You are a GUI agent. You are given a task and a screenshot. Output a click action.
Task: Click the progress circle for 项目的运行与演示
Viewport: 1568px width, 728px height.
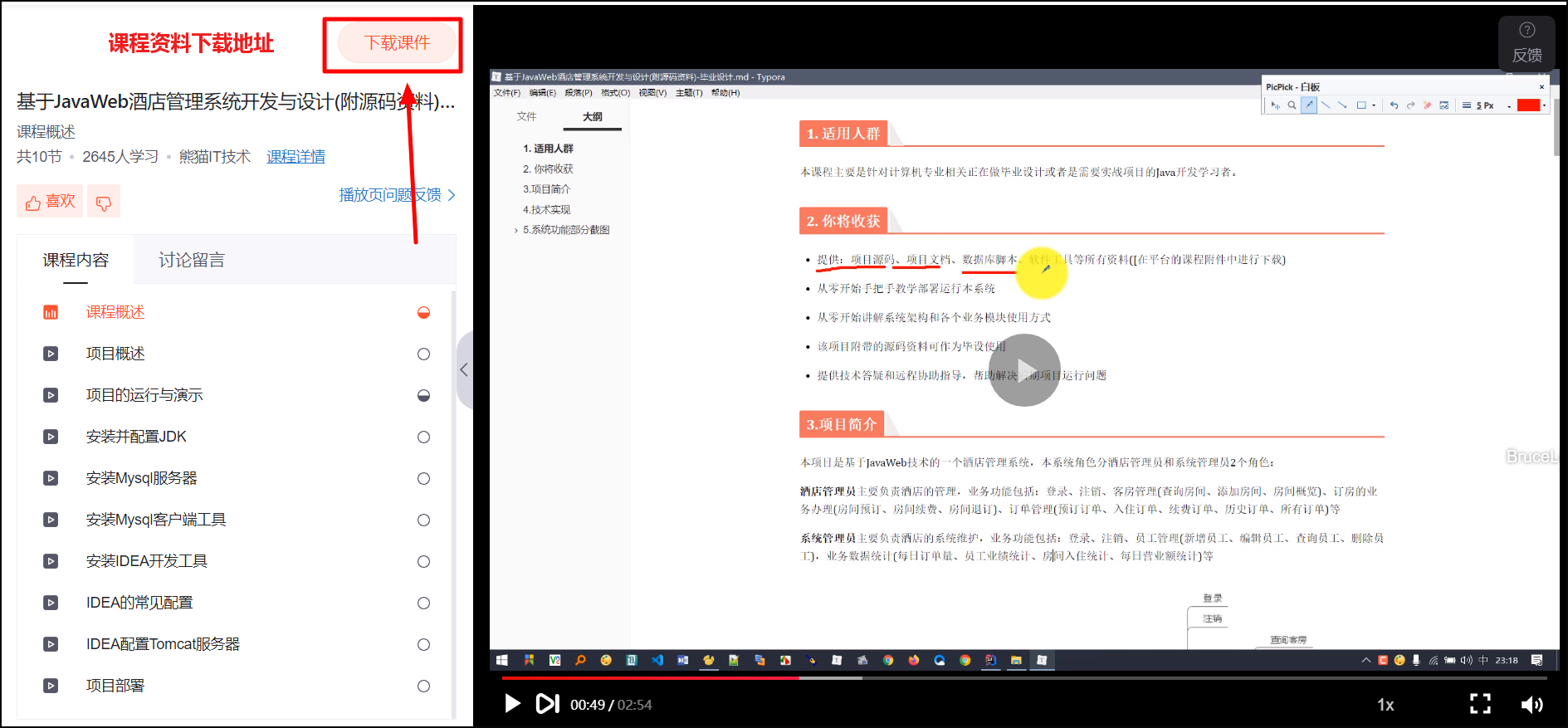click(423, 396)
